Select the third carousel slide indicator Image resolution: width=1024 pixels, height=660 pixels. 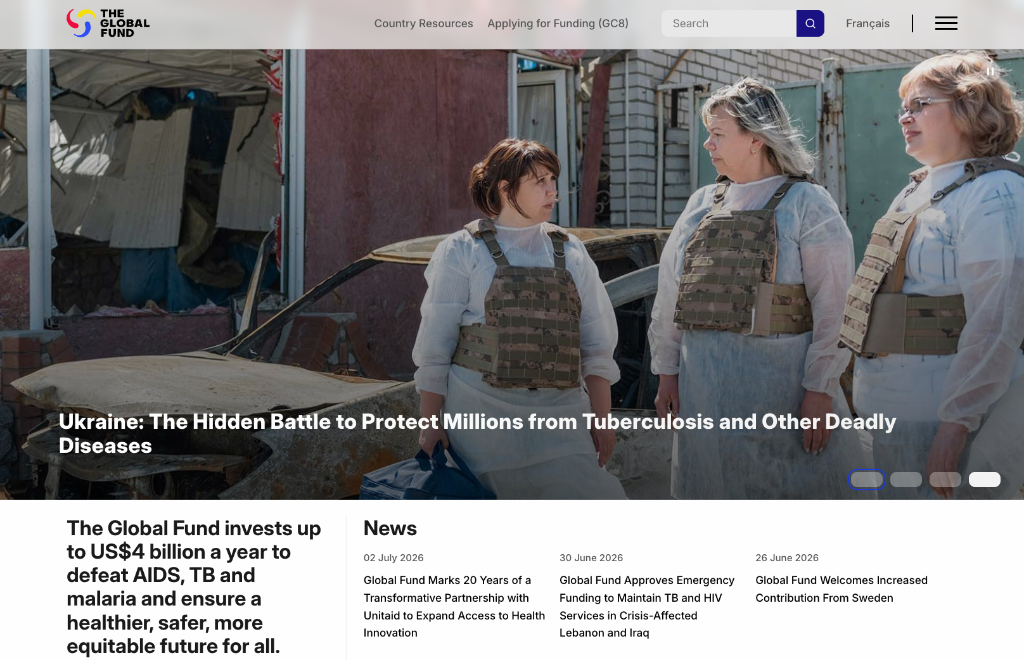945,480
